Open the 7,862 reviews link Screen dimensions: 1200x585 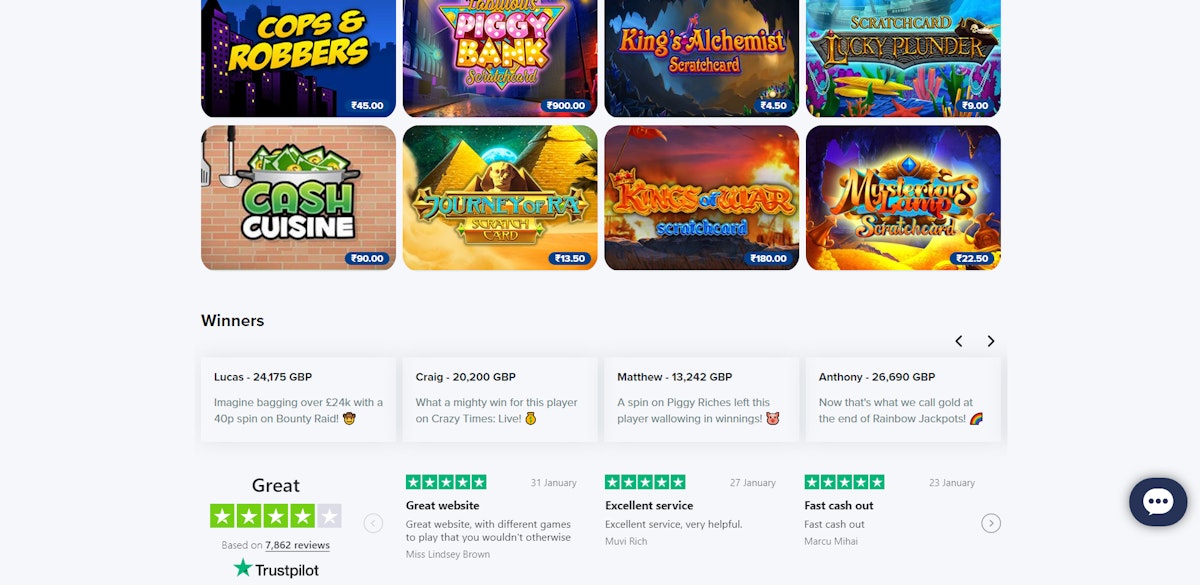tap(297, 545)
